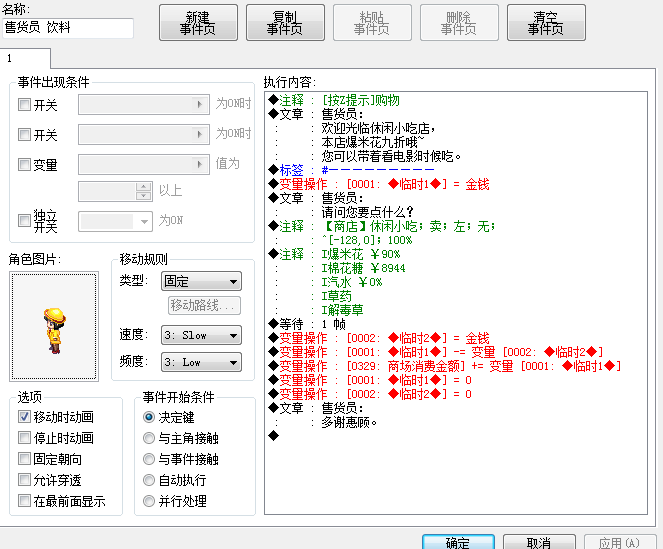
Task: Select the line 本店爆米花九折哦~
Action: coord(456,142)
